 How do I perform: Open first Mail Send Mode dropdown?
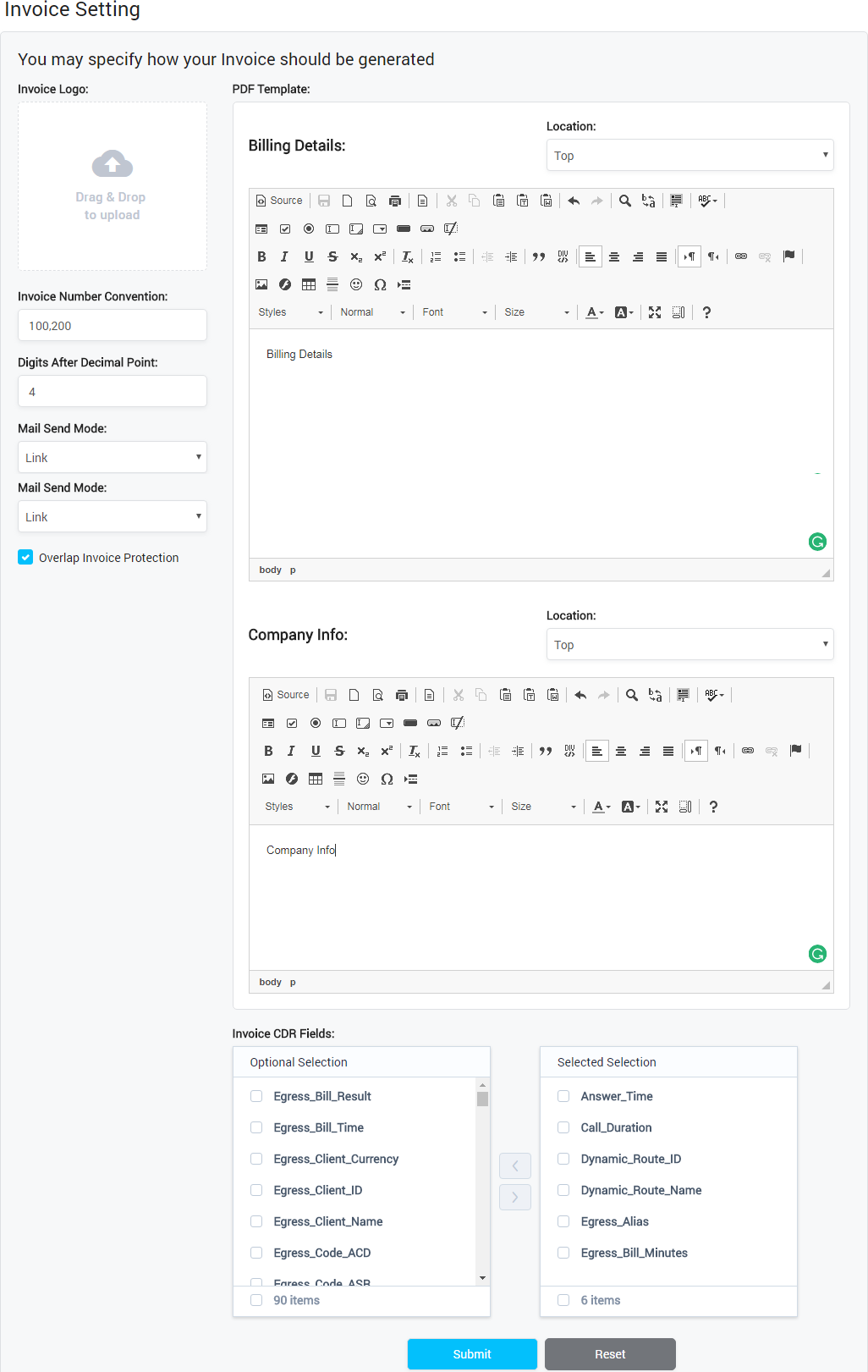[x=113, y=457]
